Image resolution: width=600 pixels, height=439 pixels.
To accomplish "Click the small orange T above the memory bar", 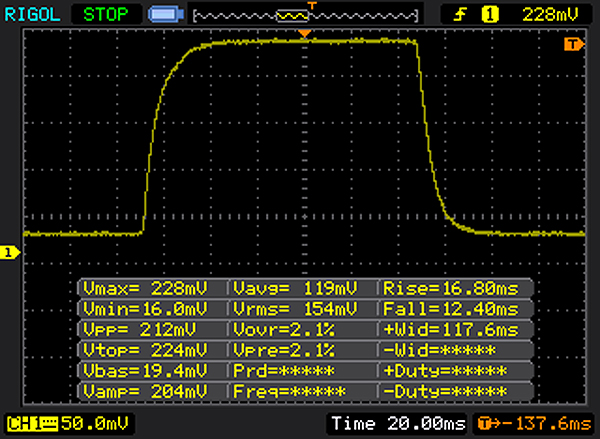I will tap(312, 6).
